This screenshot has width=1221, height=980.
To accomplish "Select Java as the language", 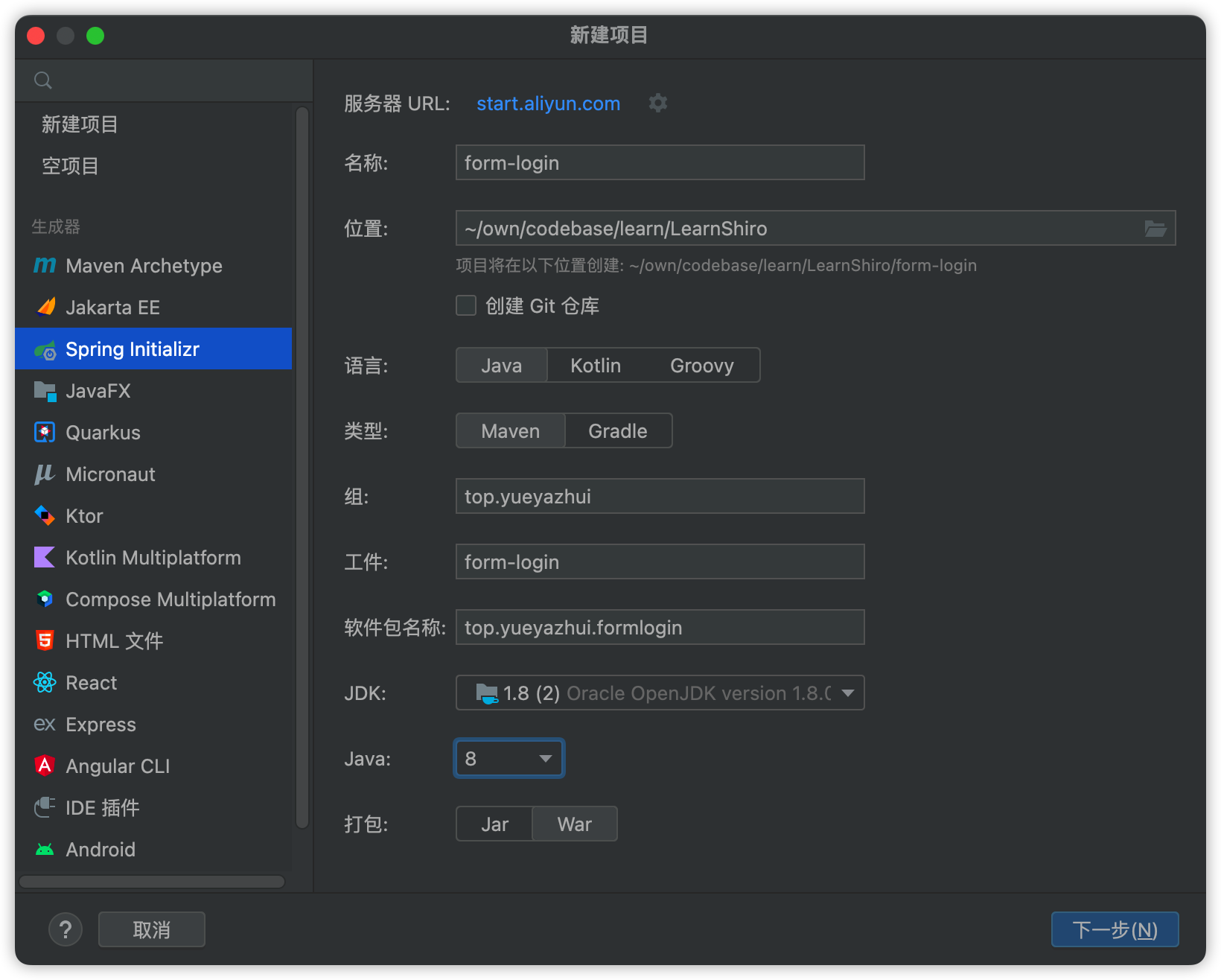I will coord(502,365).
